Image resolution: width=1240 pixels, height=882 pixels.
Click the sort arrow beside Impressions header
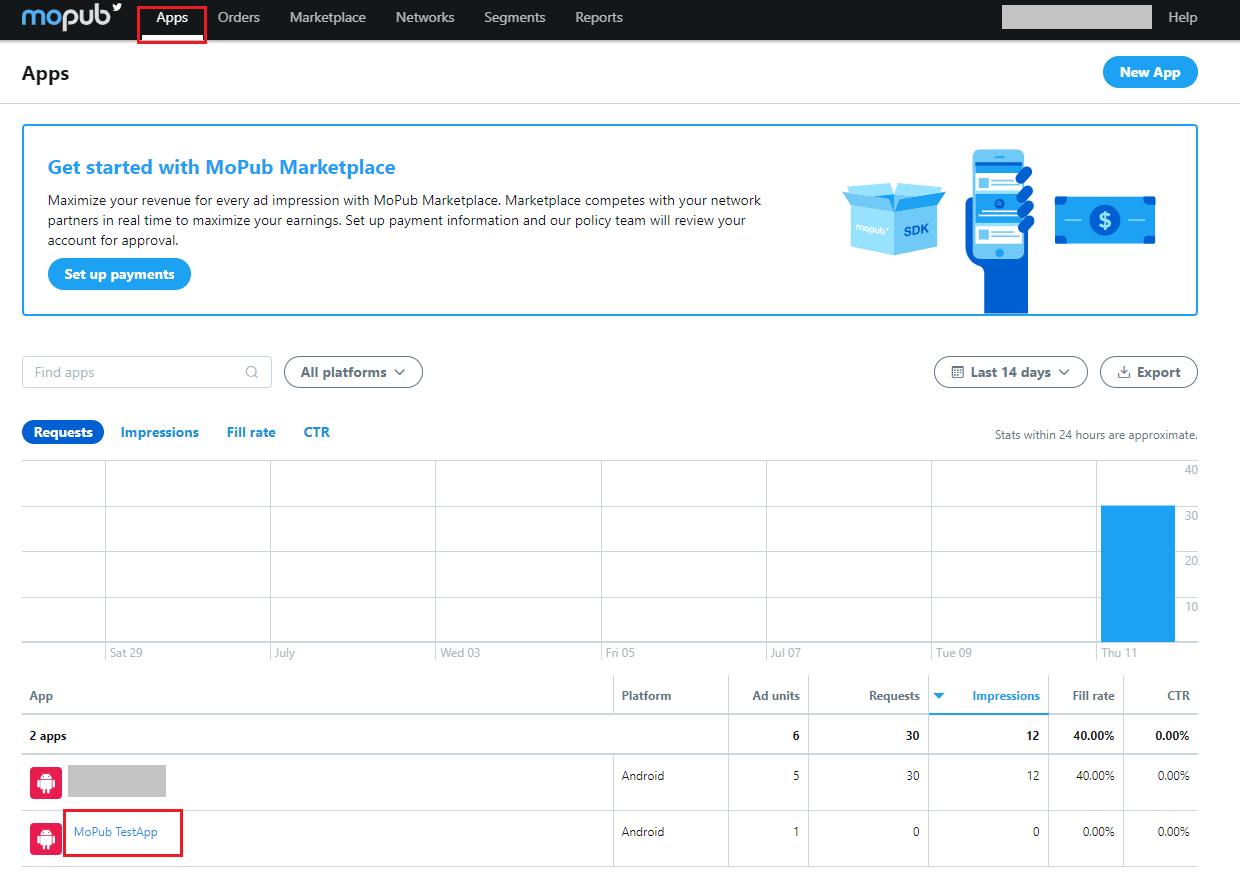(939, 696)
